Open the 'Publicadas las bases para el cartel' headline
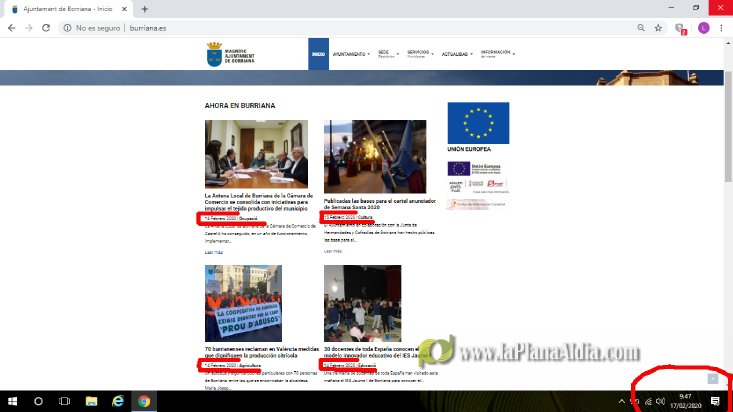The height and width of the screenshot is (412, 733). (380, 204)
